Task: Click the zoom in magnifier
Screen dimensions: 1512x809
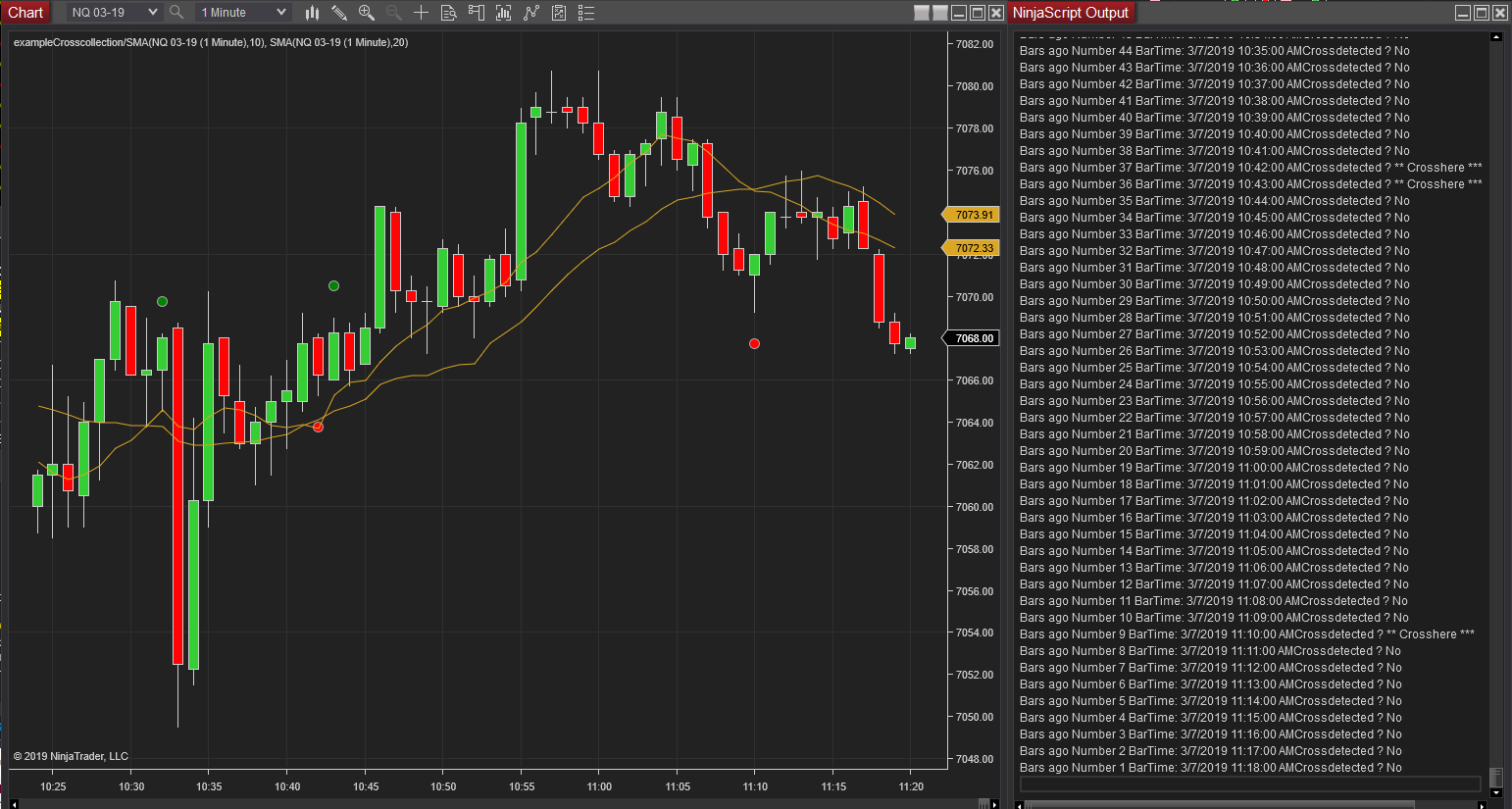Action: 367,13
